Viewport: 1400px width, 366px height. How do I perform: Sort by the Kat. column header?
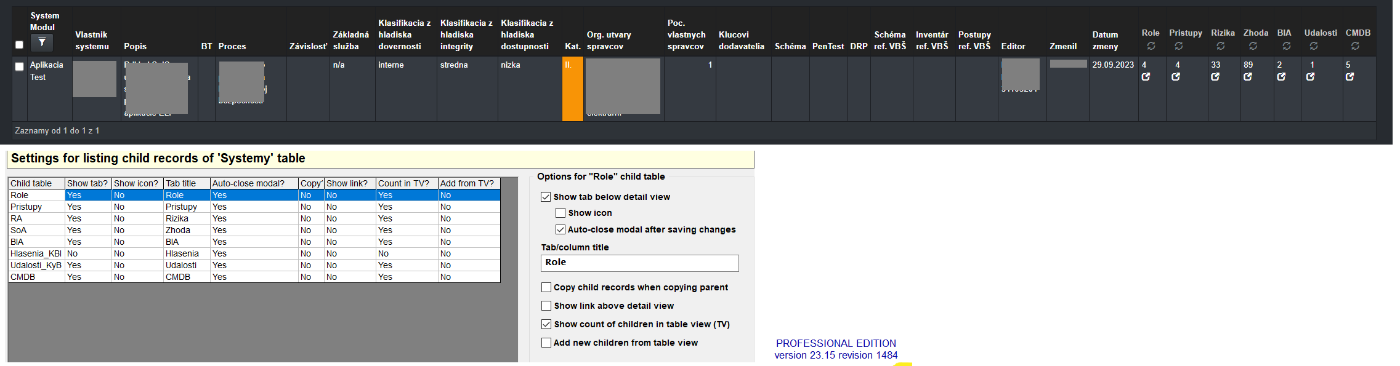pyautogui.click(x=573, y=46)
